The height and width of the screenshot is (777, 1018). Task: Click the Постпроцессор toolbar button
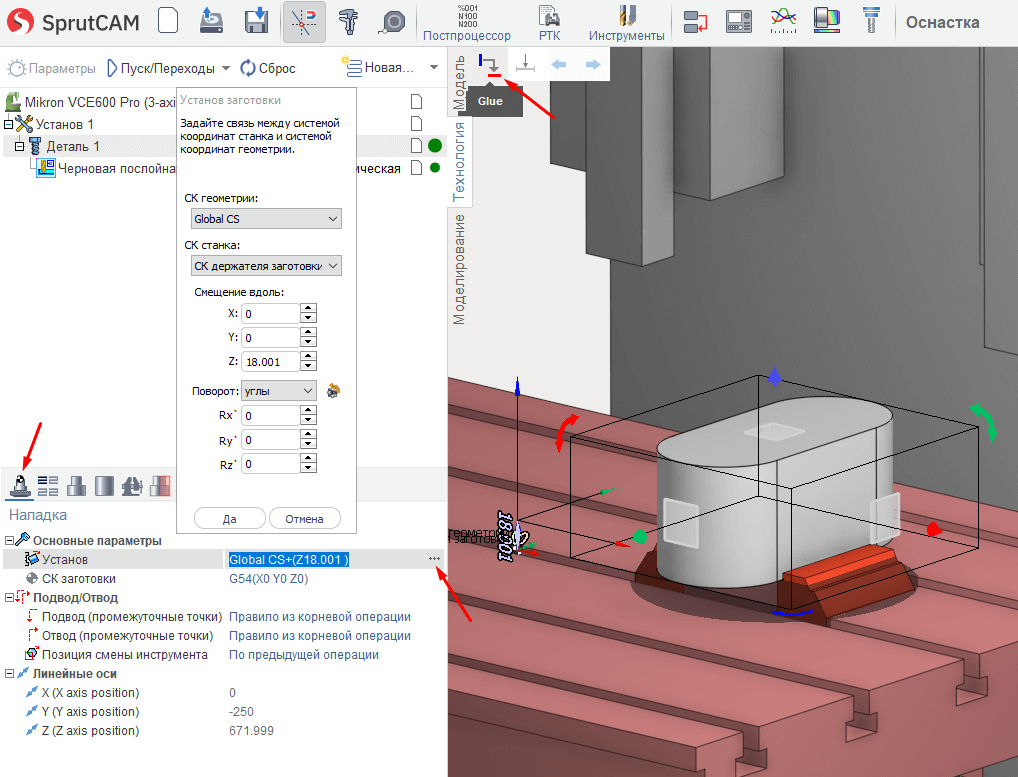click(466, 22)
